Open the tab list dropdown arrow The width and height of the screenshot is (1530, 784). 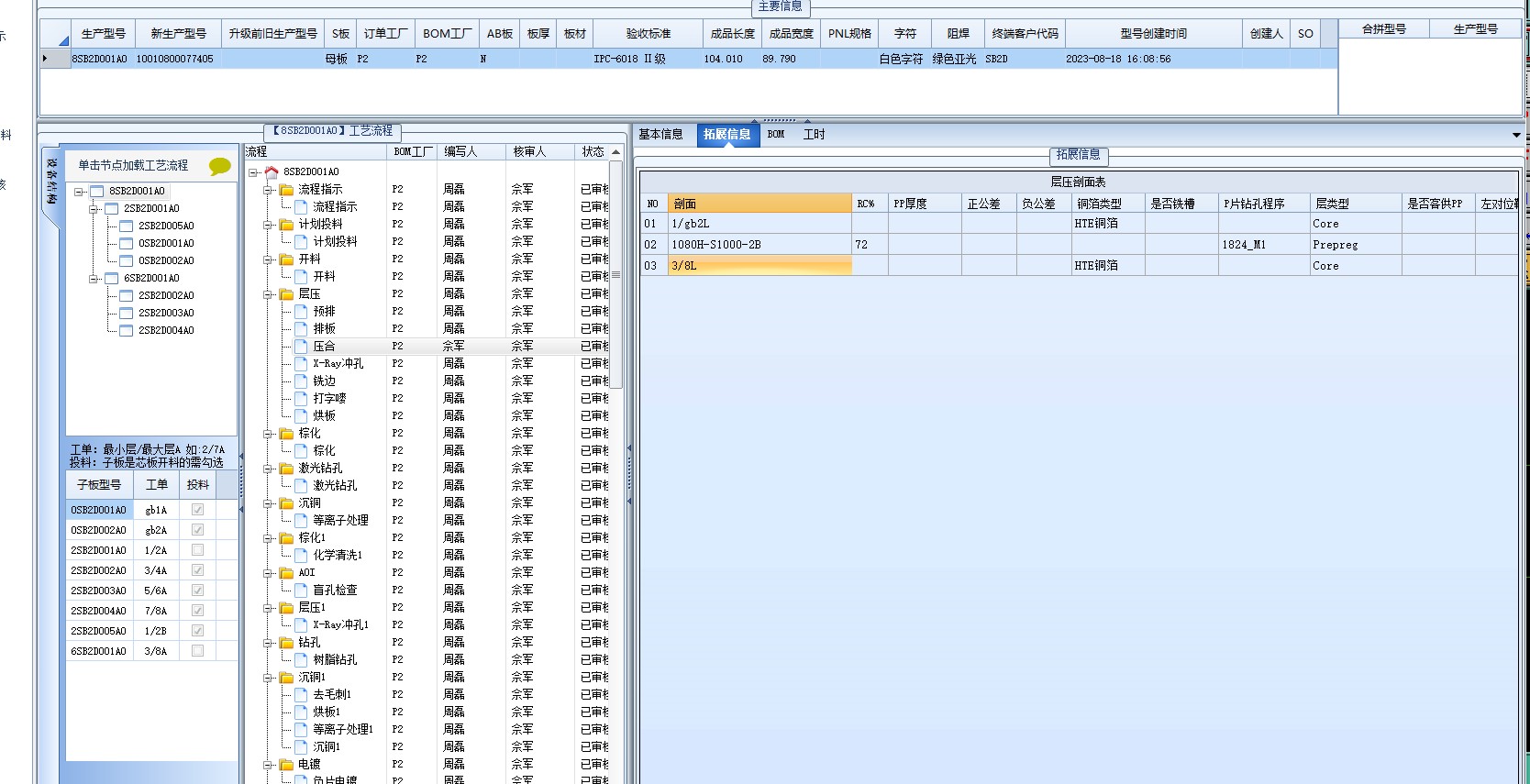tap(1516, 135)
